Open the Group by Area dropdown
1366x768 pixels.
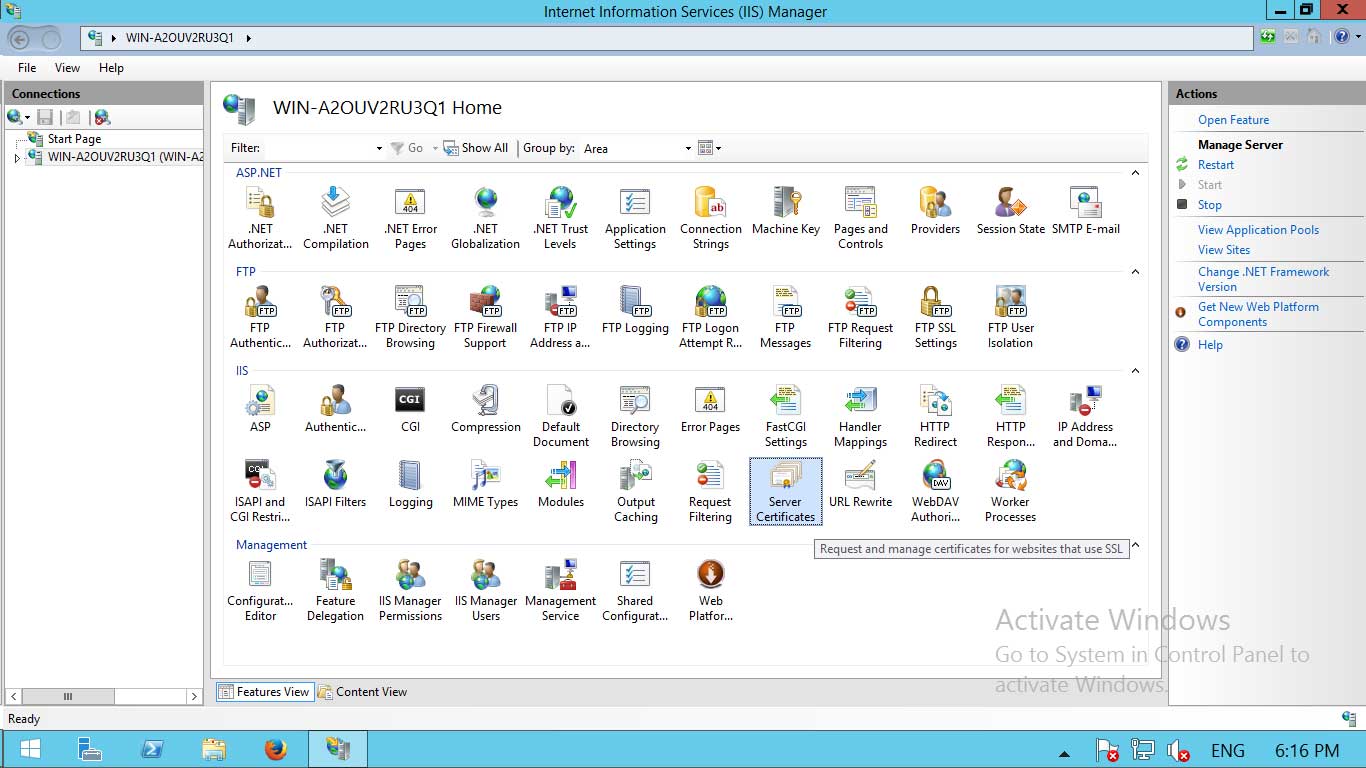(638, 148)
